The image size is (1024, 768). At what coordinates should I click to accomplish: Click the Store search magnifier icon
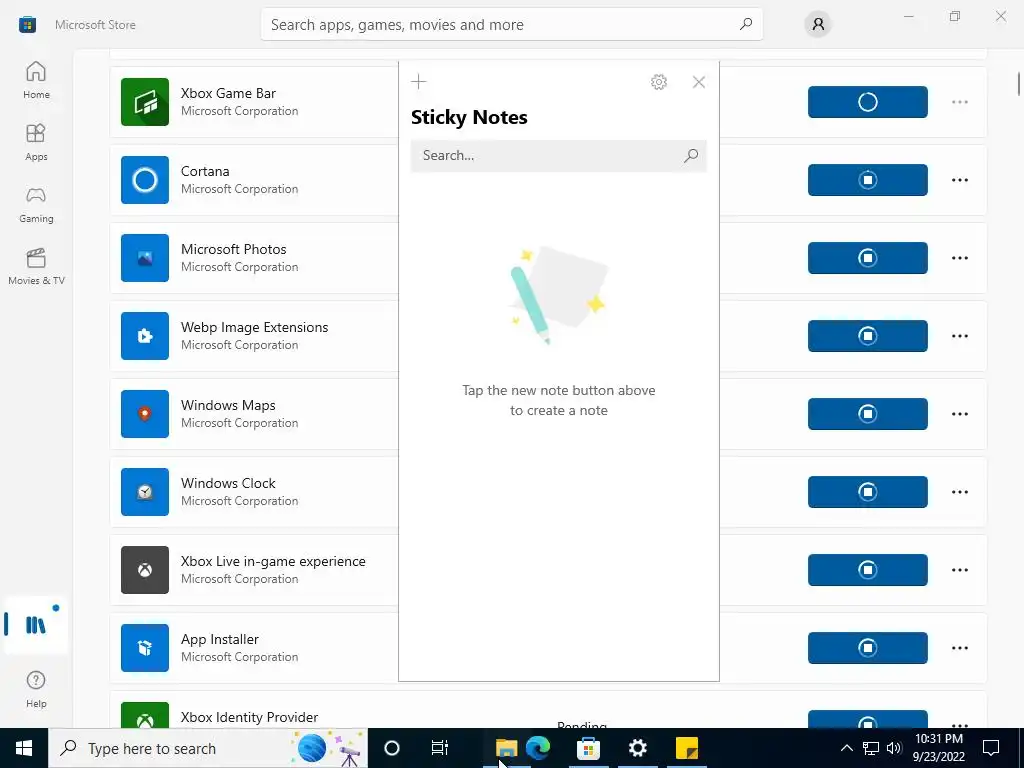[746, 24]
